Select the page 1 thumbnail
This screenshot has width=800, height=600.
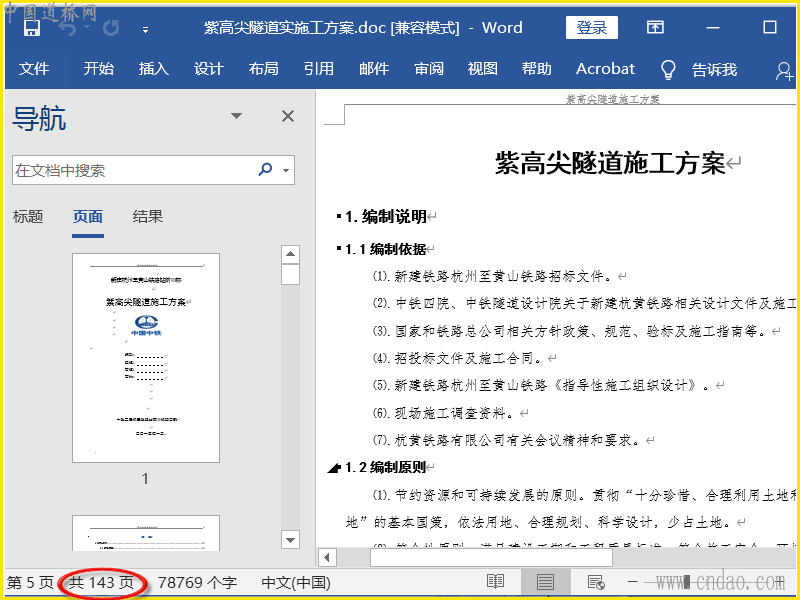point(146,358)
